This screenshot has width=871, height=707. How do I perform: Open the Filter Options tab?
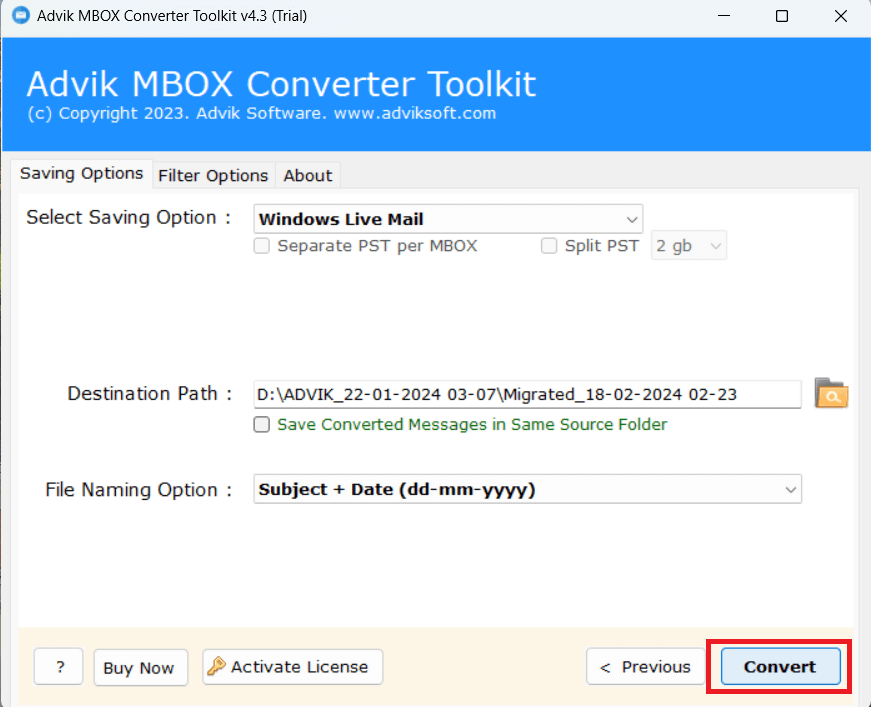(x=213, y=176)
